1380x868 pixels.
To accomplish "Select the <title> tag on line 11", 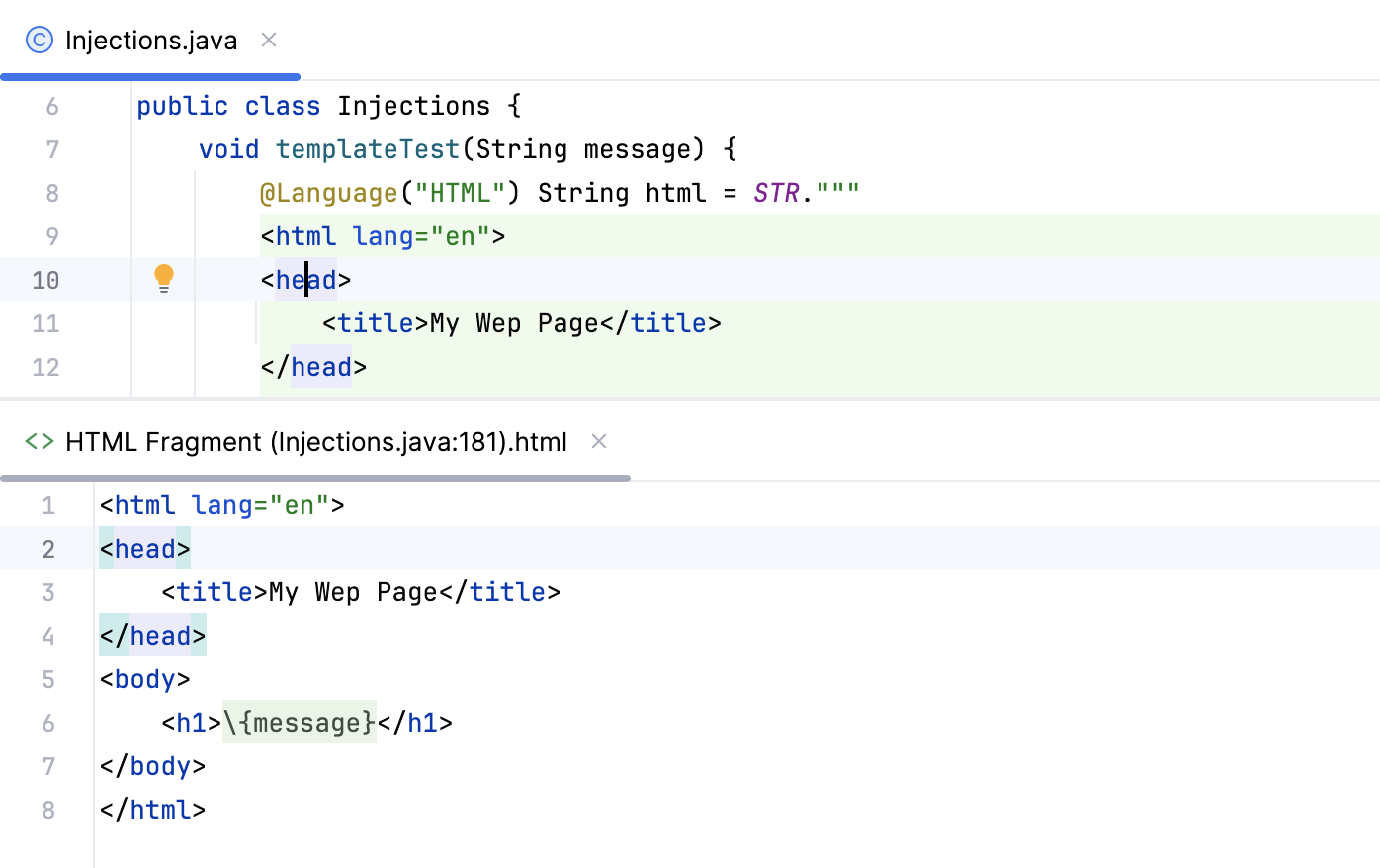I will 376,322.
